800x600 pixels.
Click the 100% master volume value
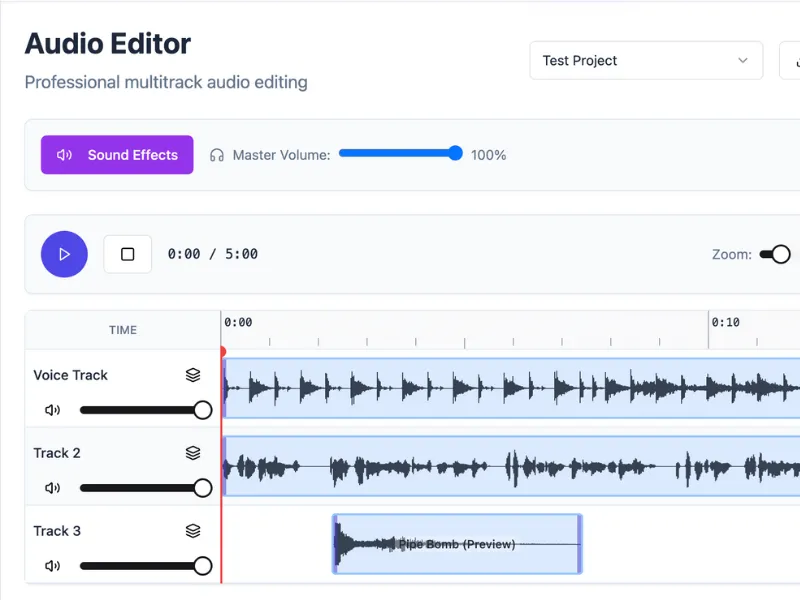(x=488, y=155)
